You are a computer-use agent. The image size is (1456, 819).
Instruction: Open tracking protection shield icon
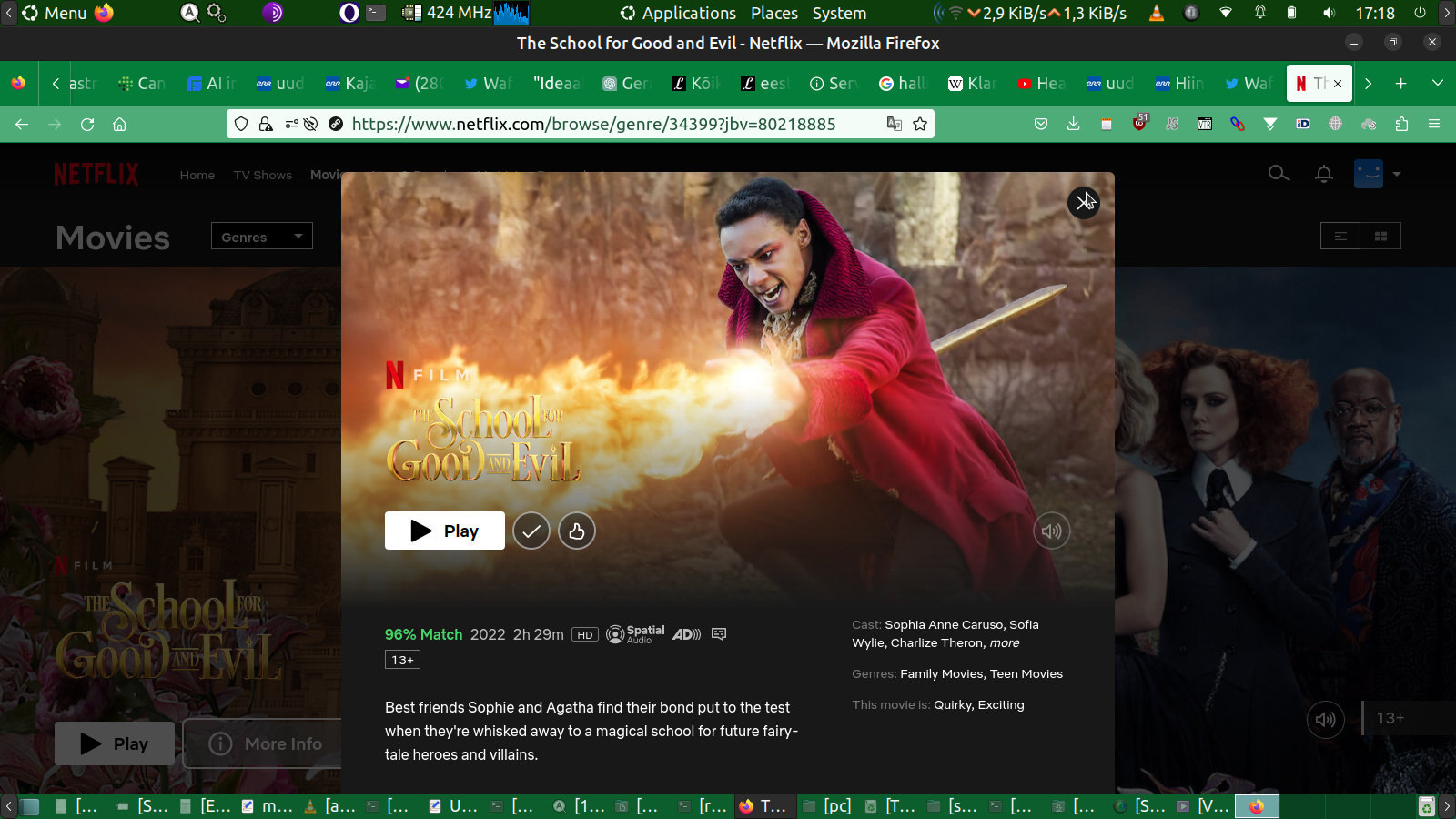(x=241, y=124)
